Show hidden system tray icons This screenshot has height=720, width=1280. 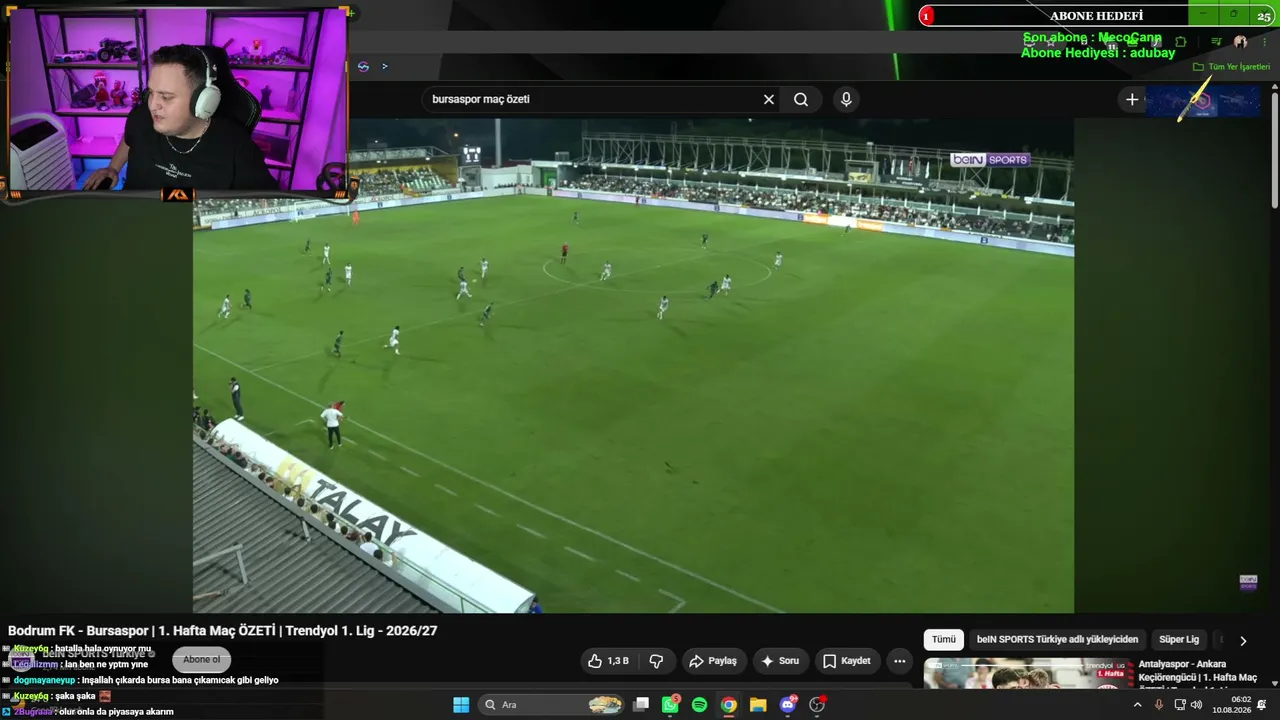click(x=1137, y=705)
